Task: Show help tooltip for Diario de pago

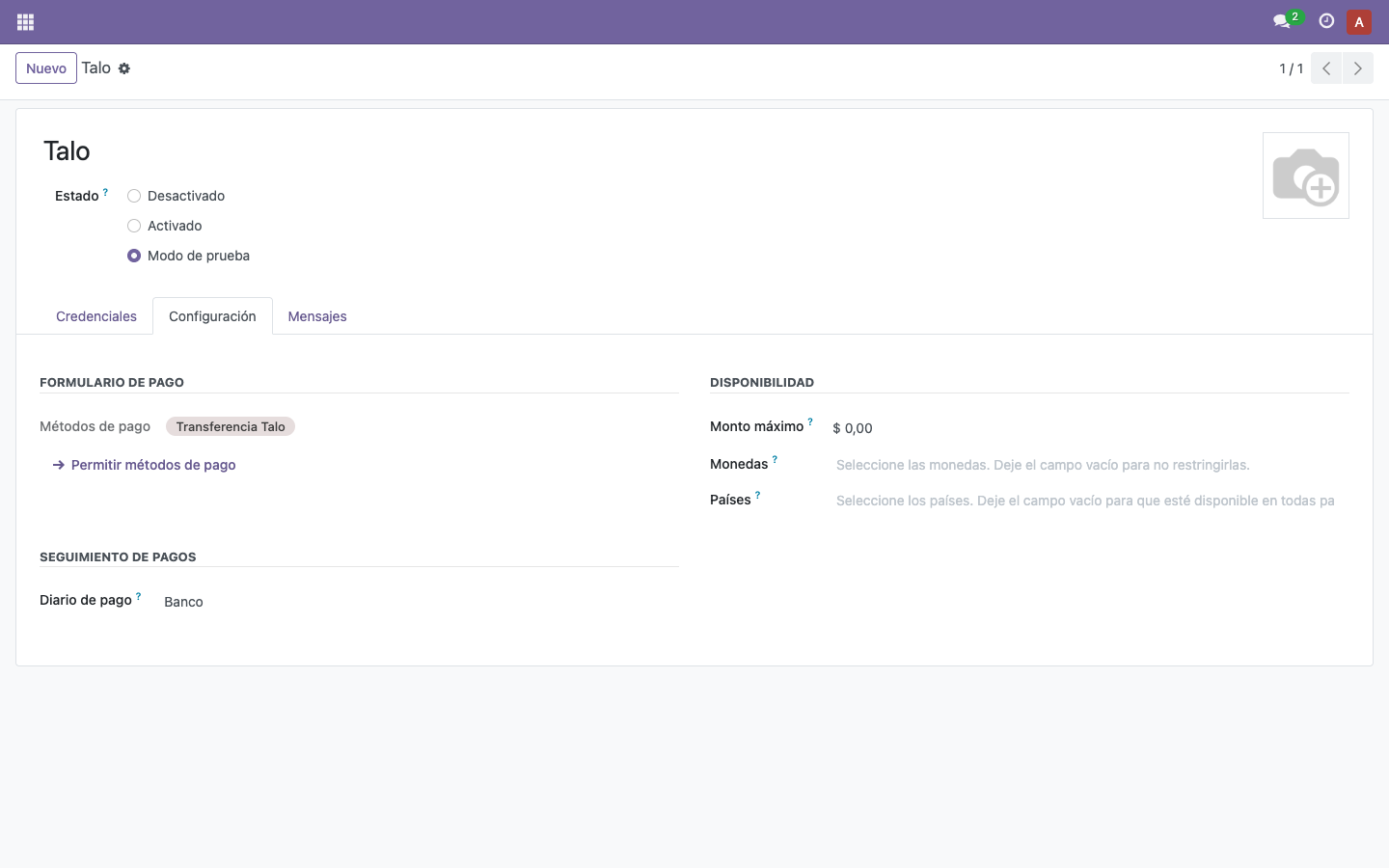Action: tap(138, 596)
